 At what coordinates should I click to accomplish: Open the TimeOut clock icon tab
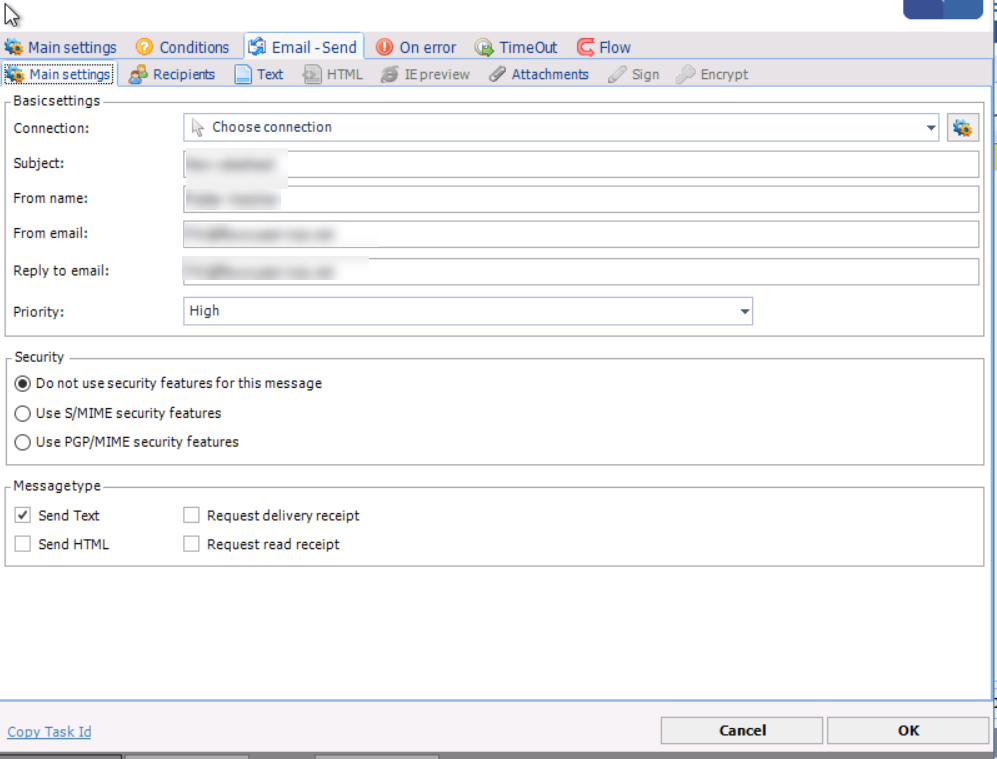(484, 48)
